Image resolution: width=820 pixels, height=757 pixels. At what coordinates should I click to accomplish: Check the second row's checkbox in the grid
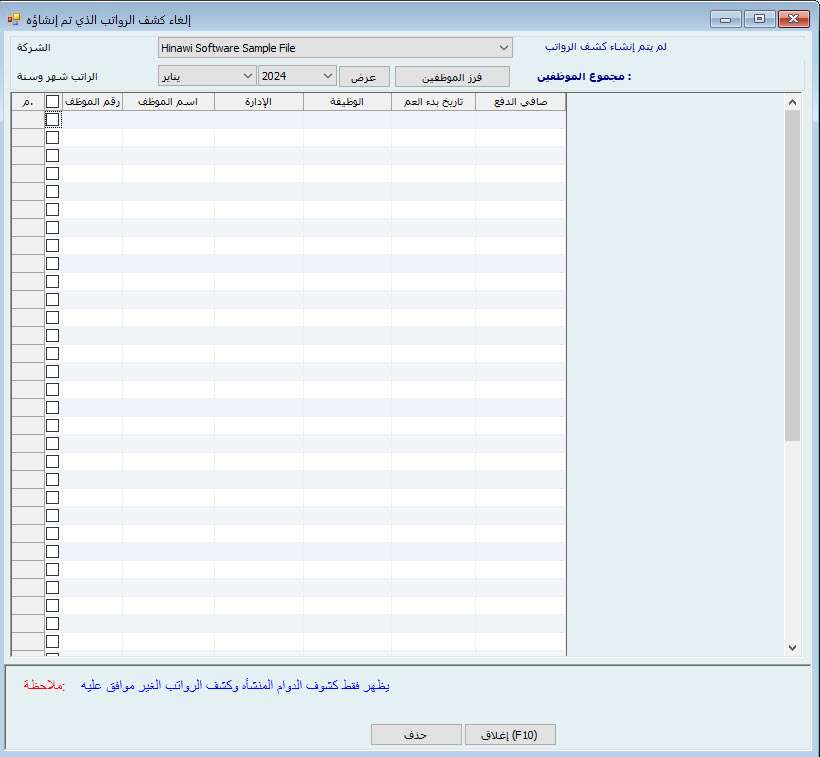(52, 138)
